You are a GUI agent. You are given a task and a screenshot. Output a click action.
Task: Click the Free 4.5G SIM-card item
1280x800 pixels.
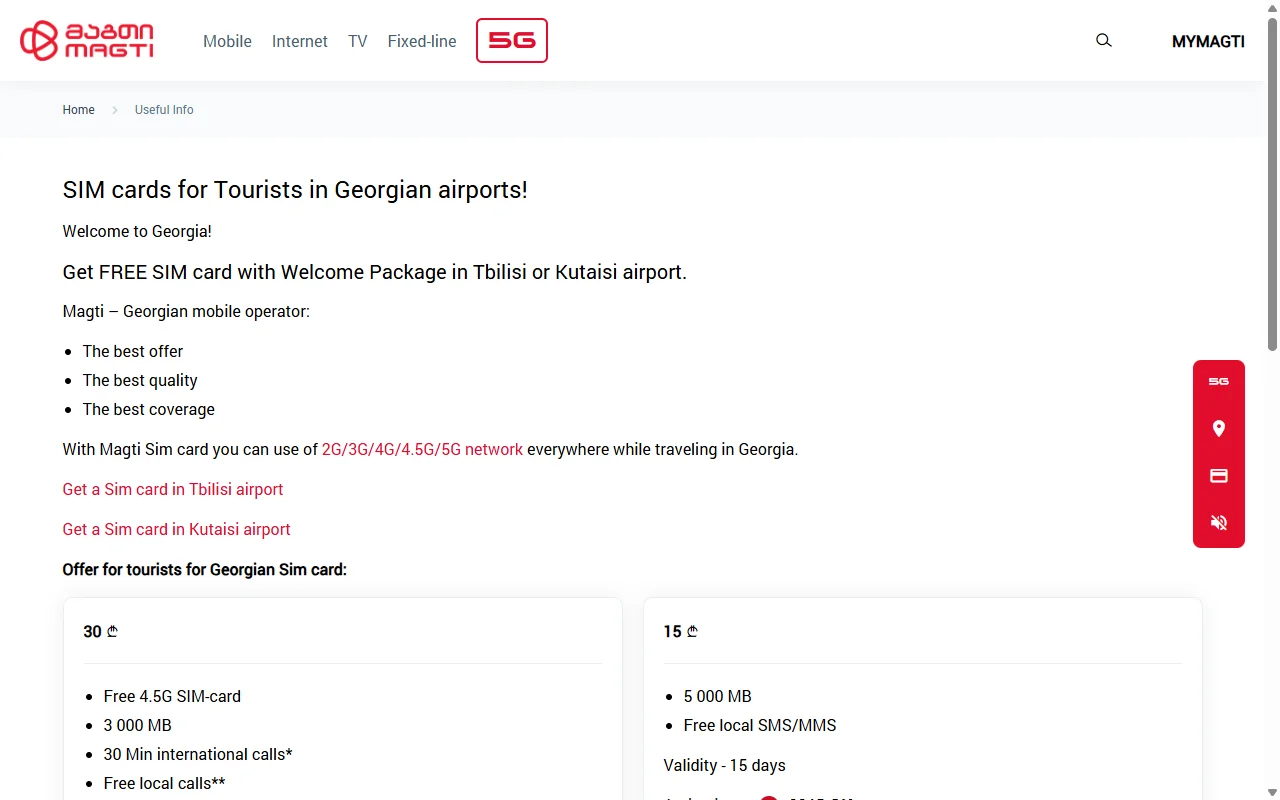click(172, 696)
